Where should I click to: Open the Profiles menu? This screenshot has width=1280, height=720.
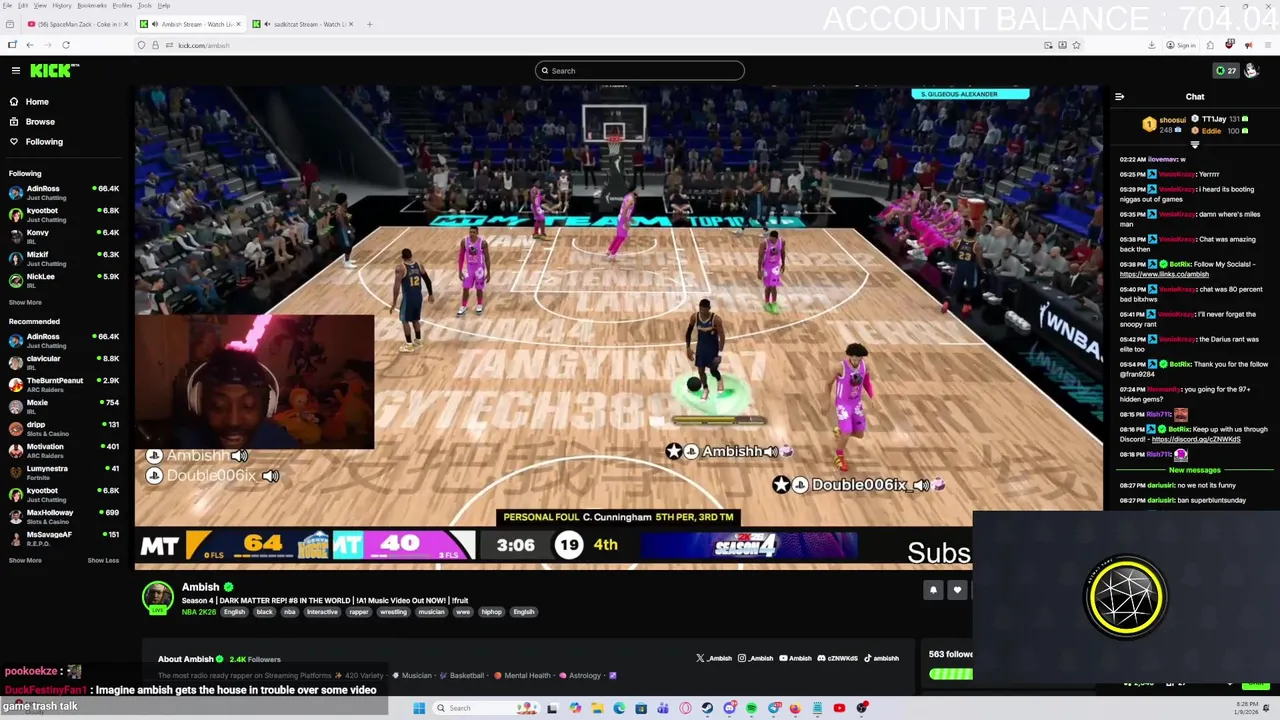pos(122,5)
